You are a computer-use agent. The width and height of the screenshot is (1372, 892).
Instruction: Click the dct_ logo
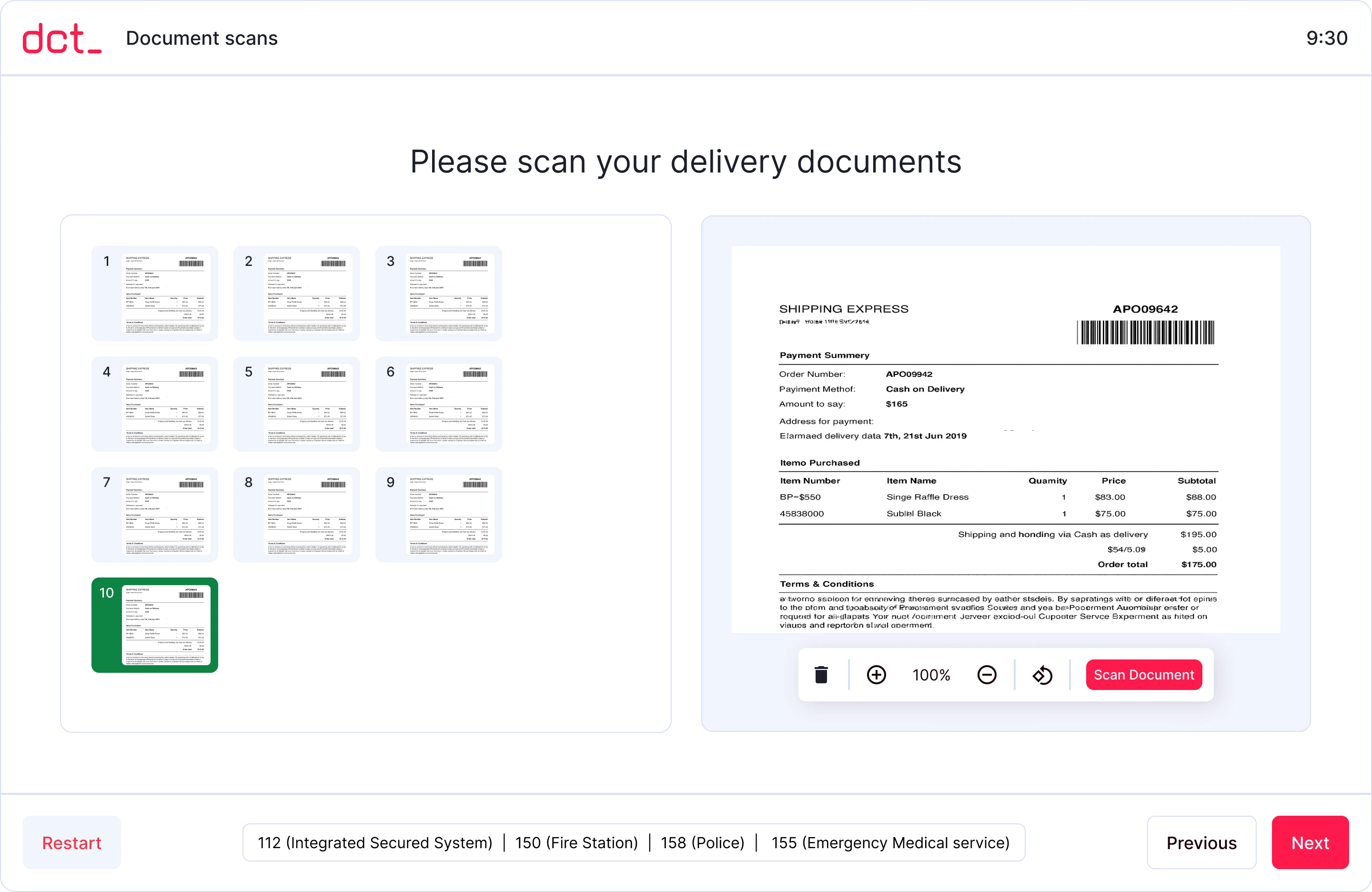pyautogui.click(x=61, y=38)
